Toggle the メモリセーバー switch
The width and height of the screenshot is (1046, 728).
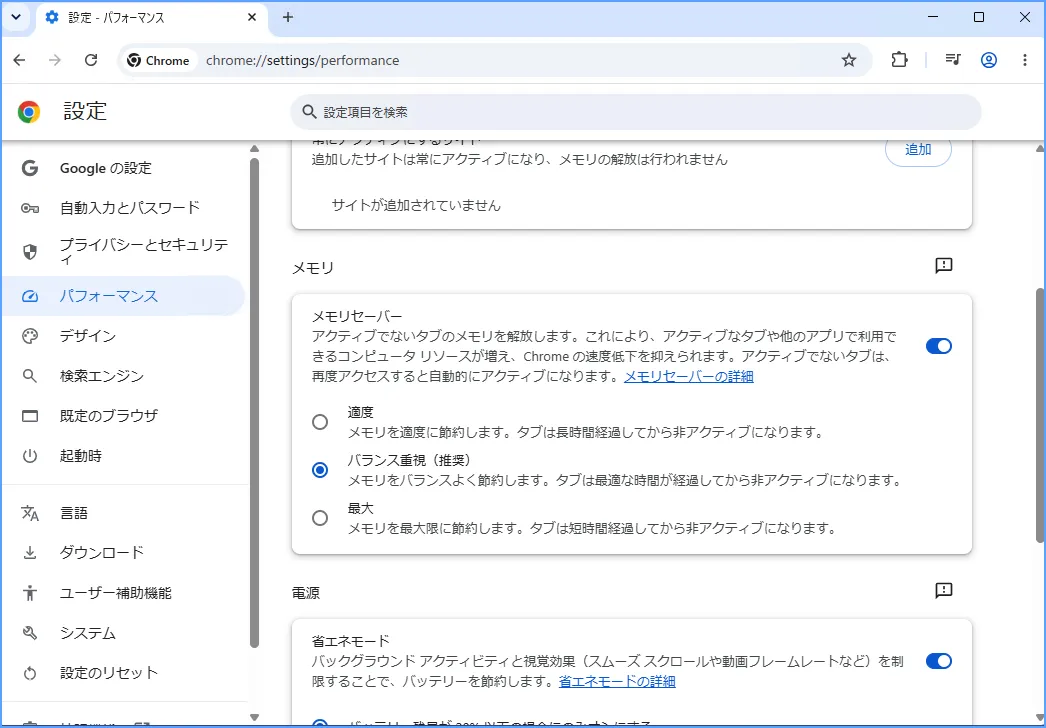(939, 346)
